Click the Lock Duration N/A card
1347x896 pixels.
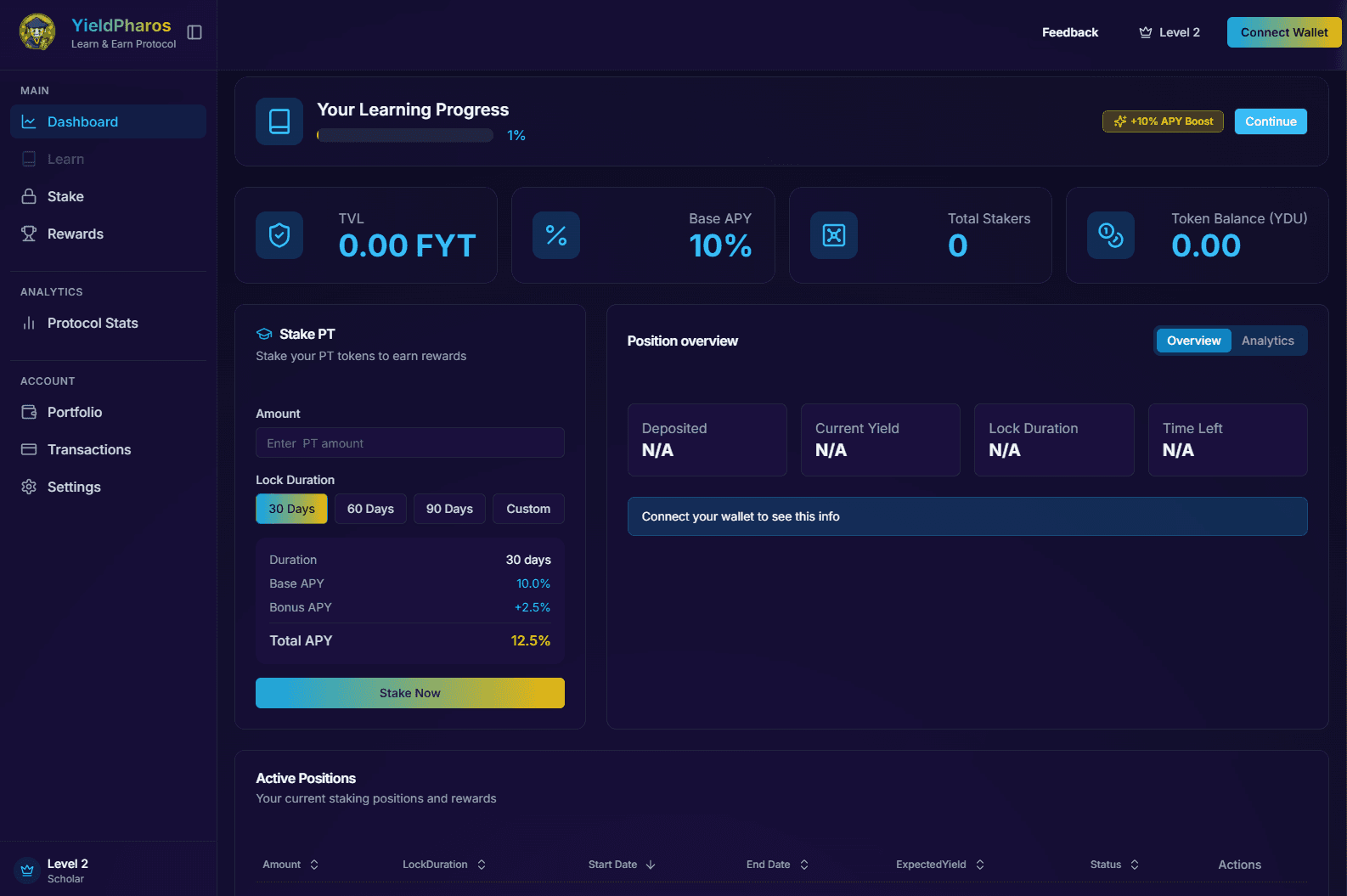1054,440
